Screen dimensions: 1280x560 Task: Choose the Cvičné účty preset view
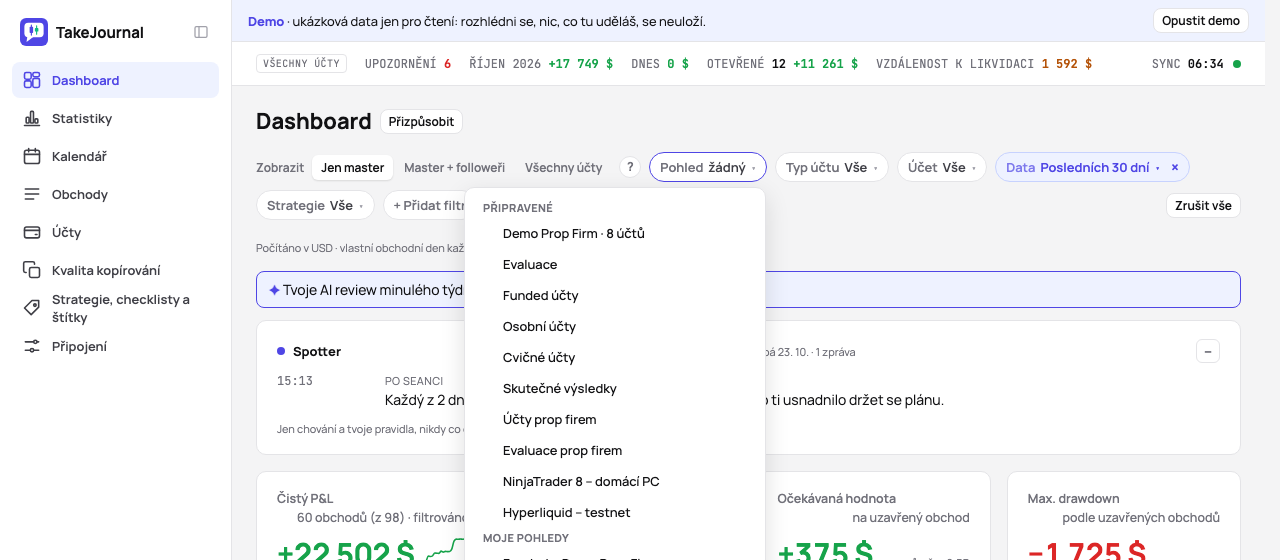point(615,357)
